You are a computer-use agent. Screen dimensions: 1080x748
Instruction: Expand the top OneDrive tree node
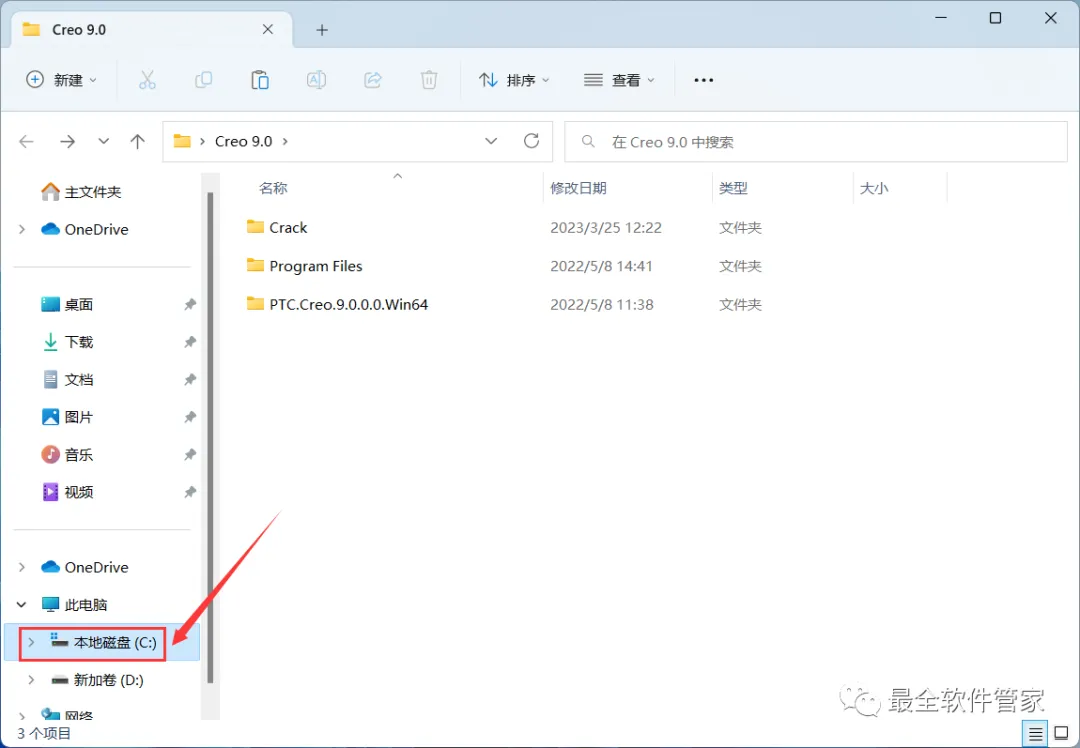pyautogui.click(x=22, y=229)
